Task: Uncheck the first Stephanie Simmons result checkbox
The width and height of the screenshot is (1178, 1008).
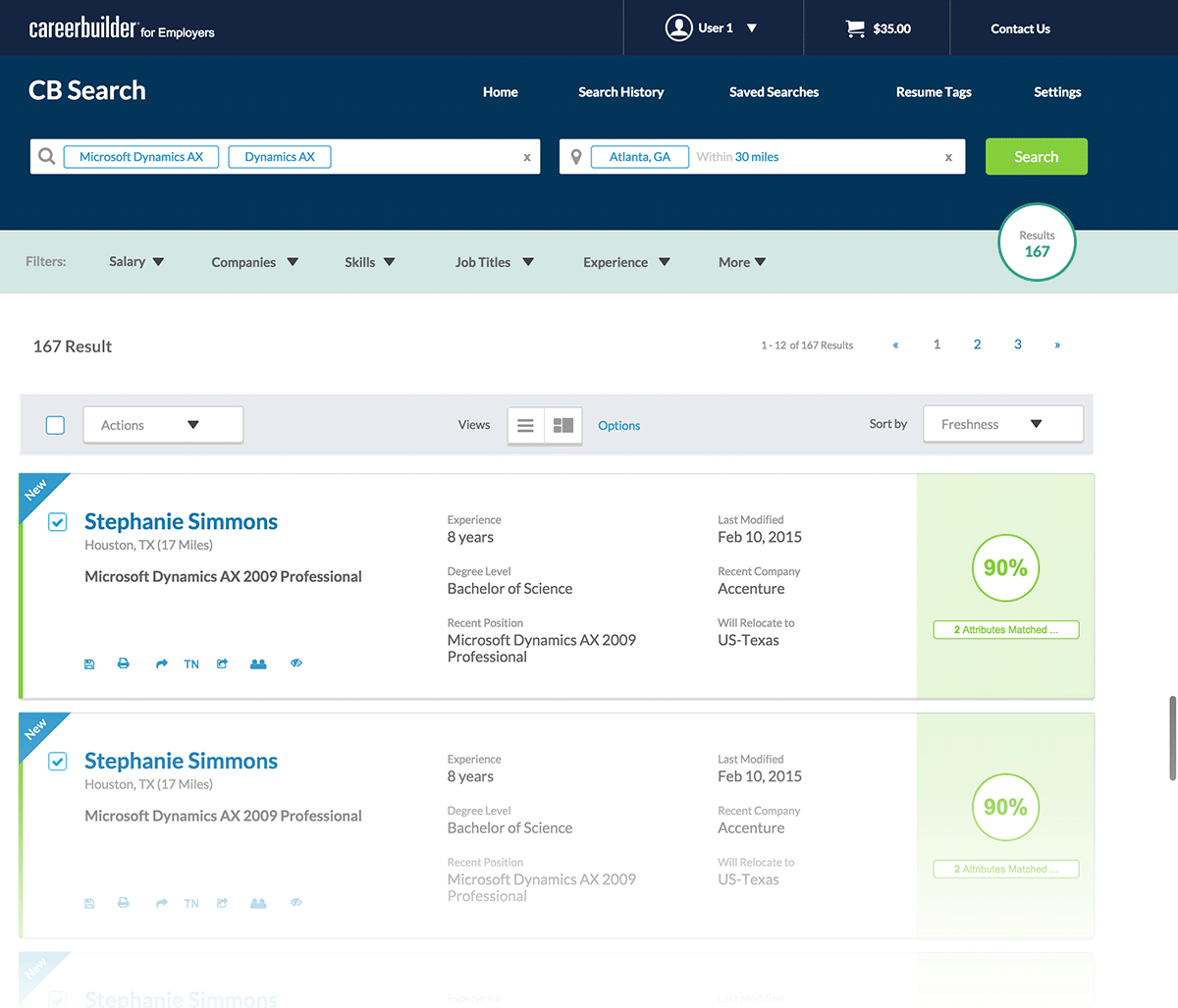Action: pos(57,522)
